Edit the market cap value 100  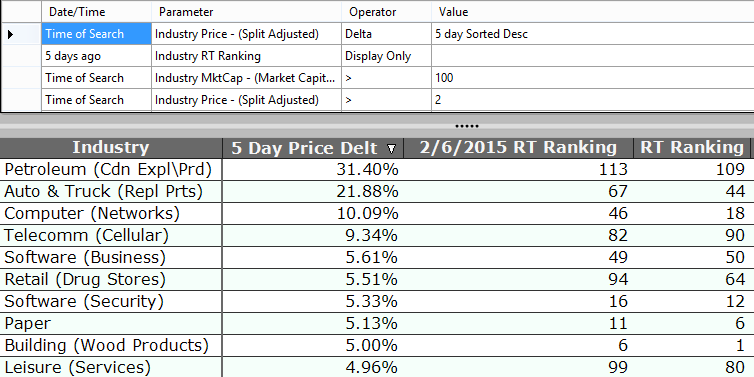592,78
